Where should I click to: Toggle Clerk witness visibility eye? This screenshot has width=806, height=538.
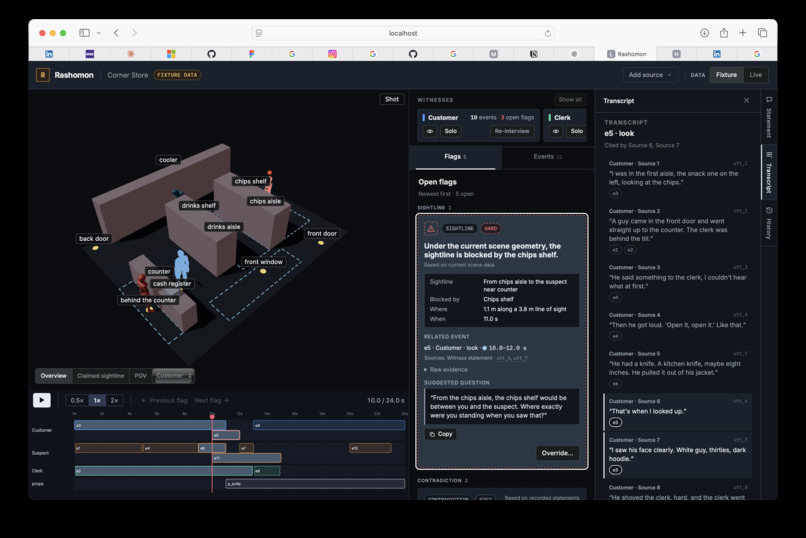[x=556, y=131]
